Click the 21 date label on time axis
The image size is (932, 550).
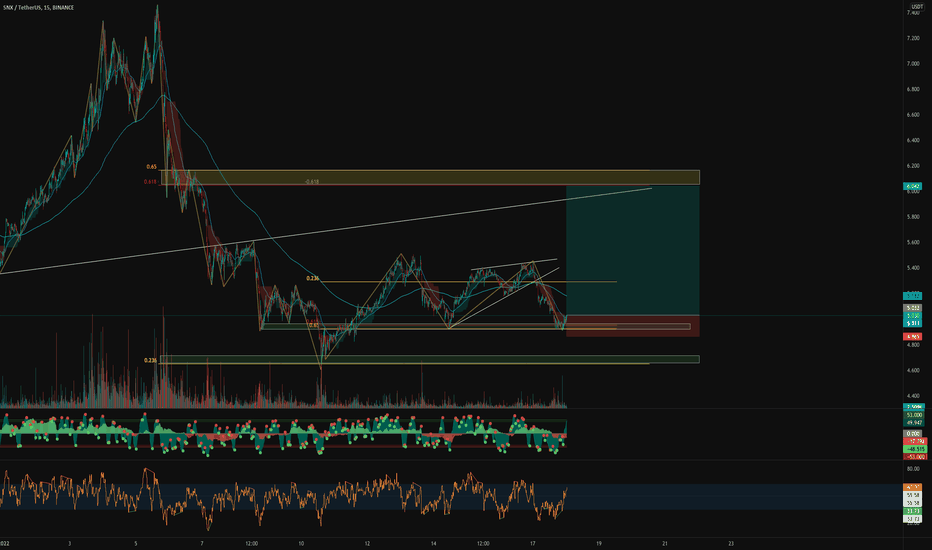(x=665, y=543)
